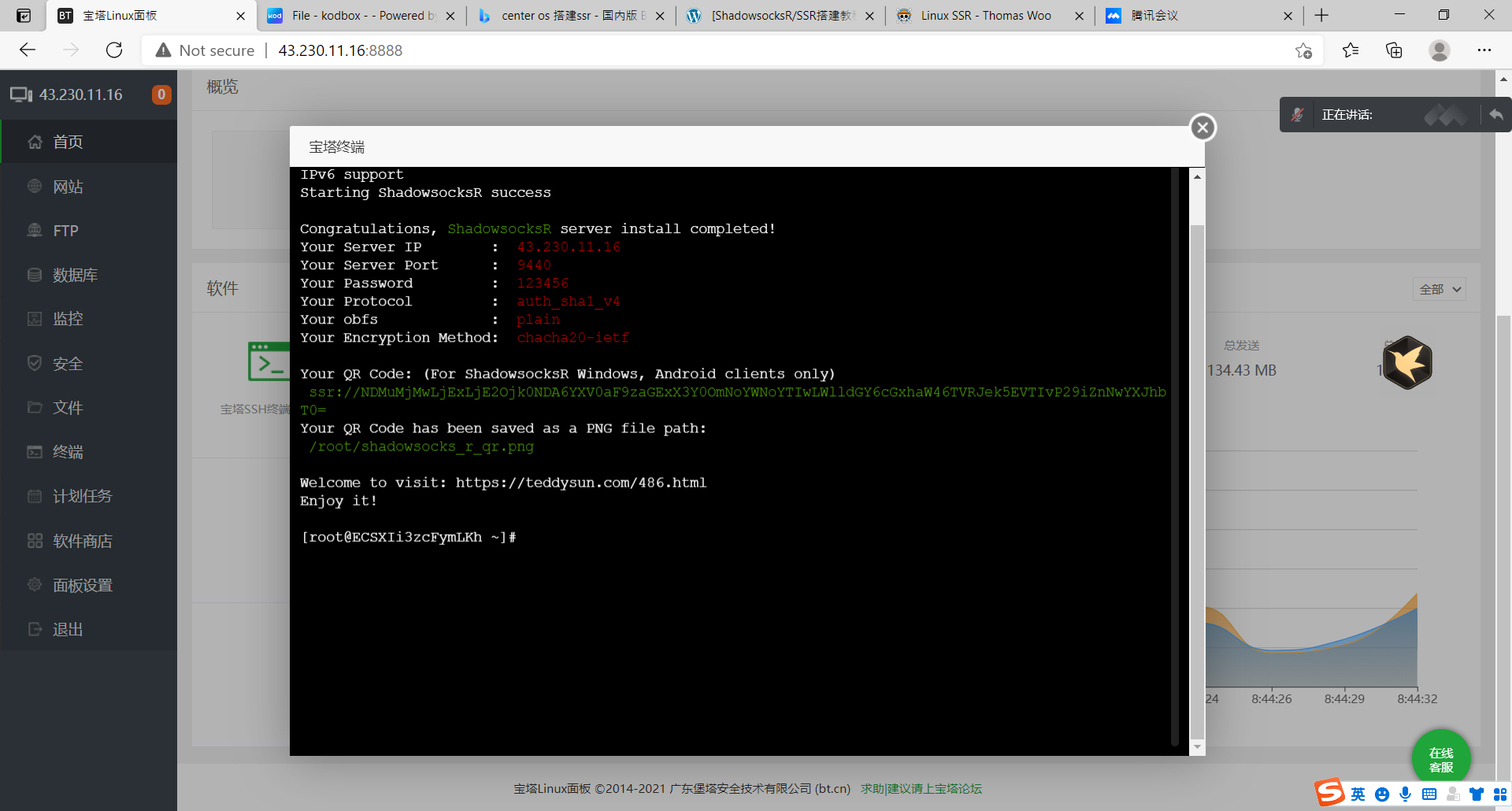This screenshot has width=1512, height=811.
Task: Open a new browser tab
Action: click(1321, 15)
